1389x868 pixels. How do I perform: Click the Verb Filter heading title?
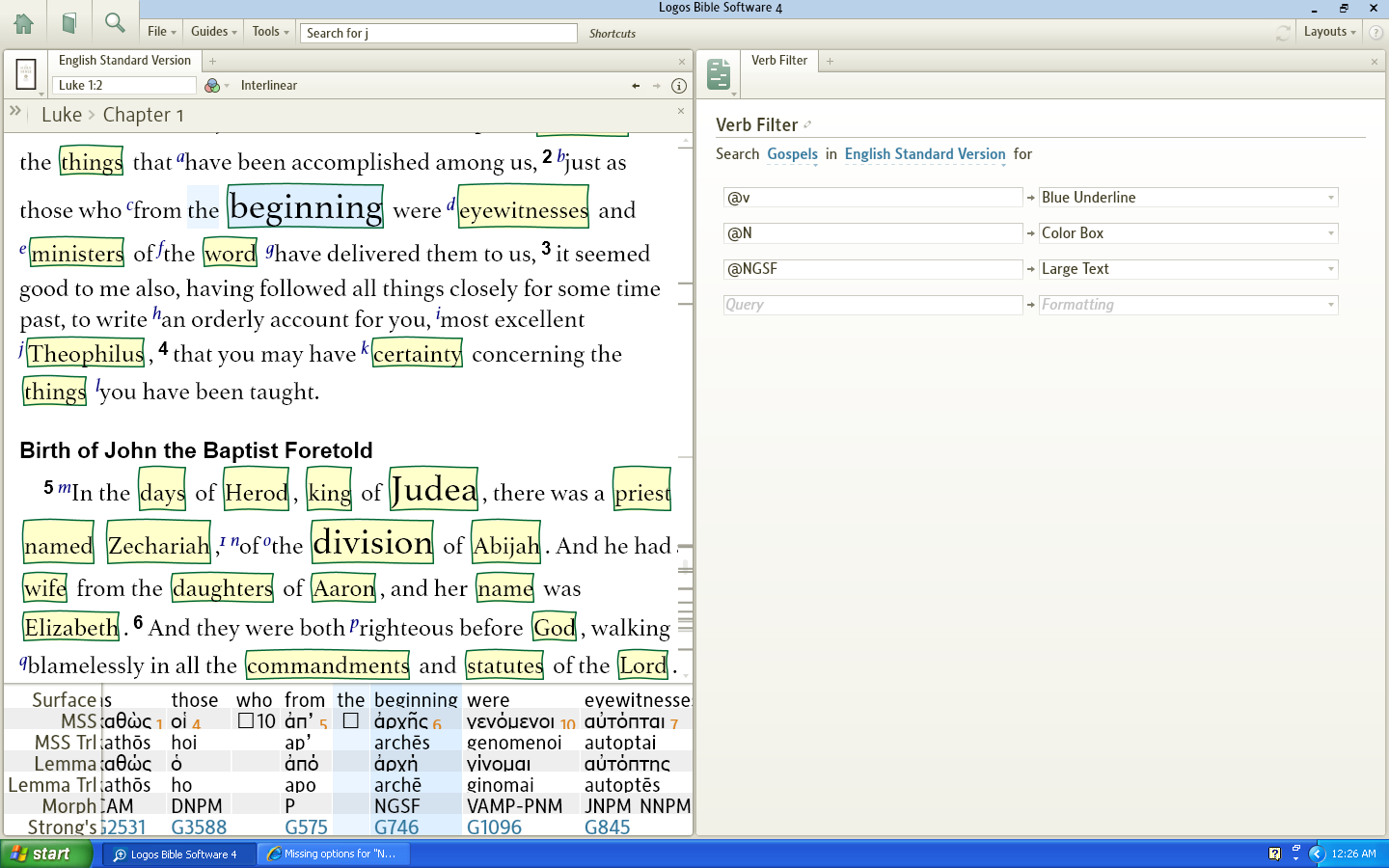click(x=757, y=125)
